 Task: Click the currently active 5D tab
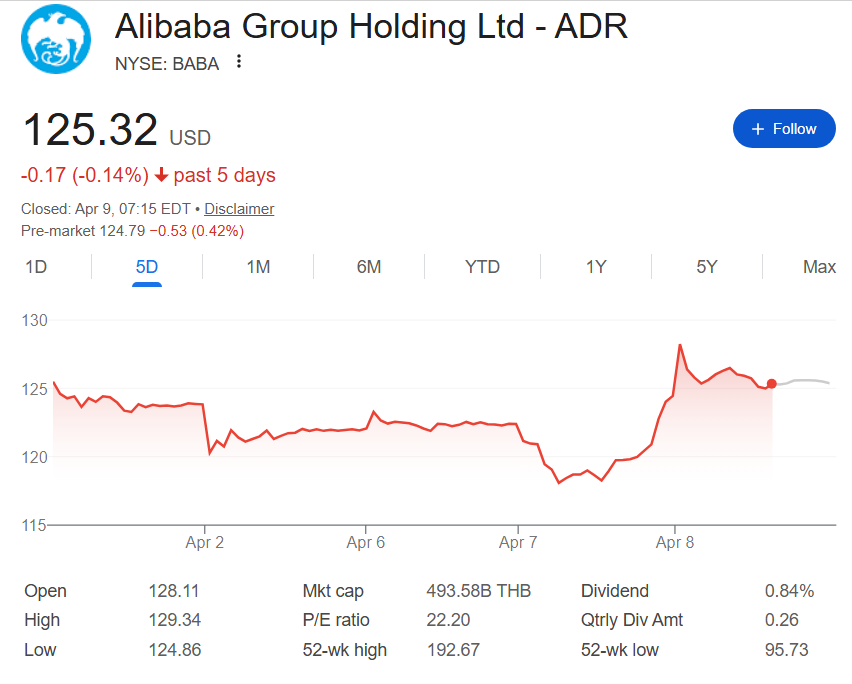pyautogui.click(x=146, y=267)
